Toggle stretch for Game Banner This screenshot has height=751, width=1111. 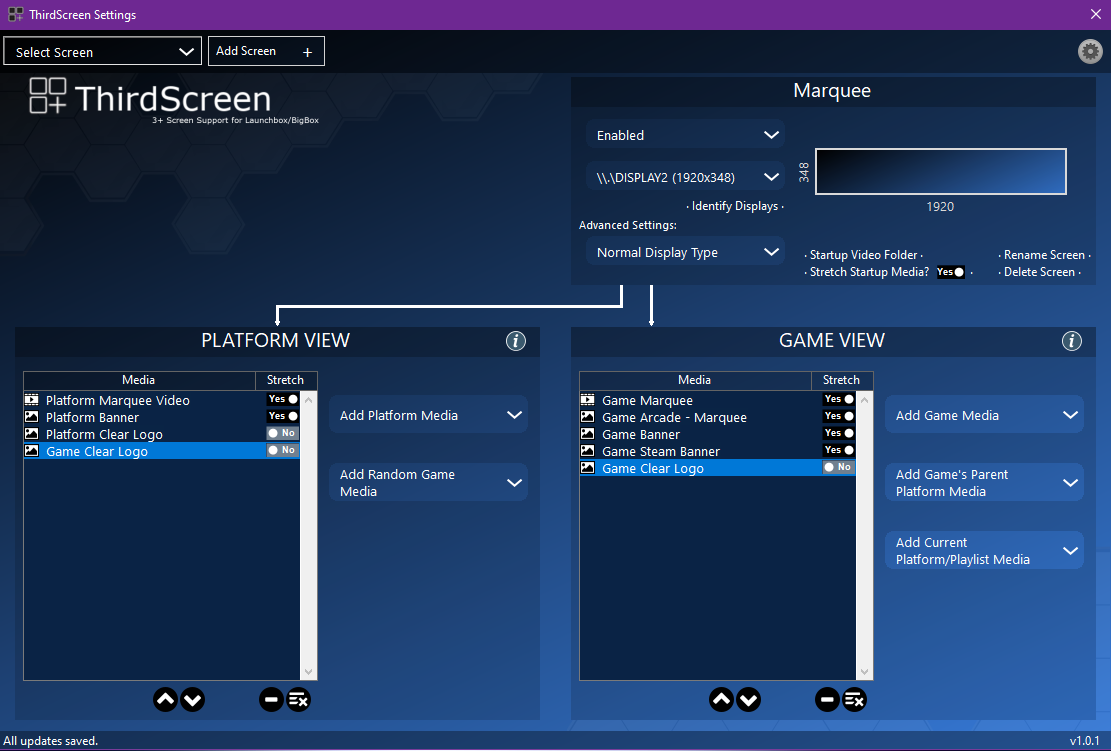[839, 433]
